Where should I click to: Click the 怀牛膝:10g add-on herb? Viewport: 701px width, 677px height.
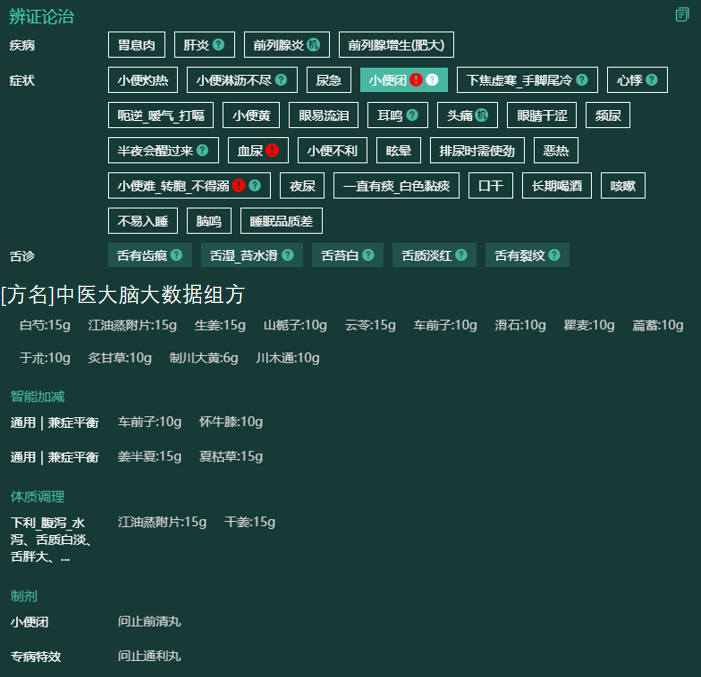tap(231, 422)
